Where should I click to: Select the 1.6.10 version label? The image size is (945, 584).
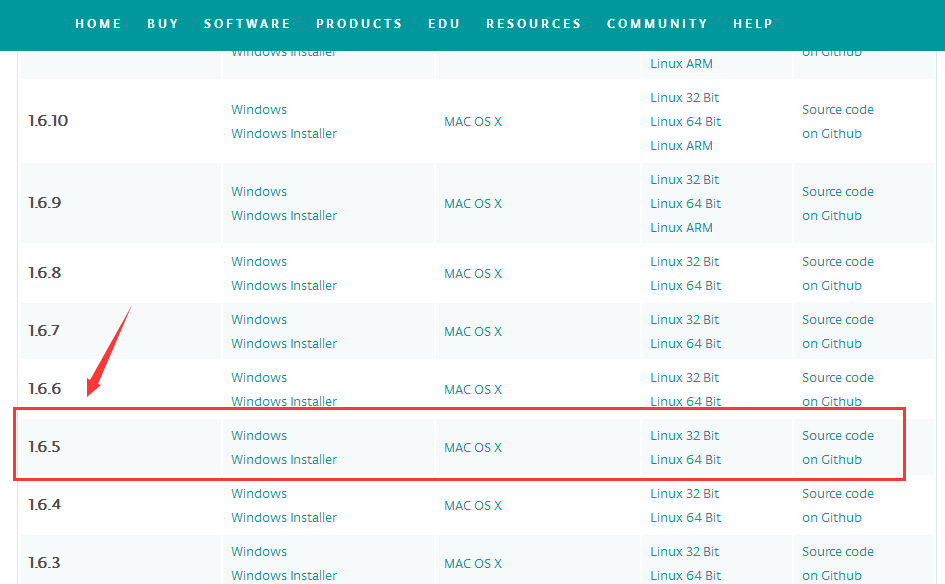[48, 121]
